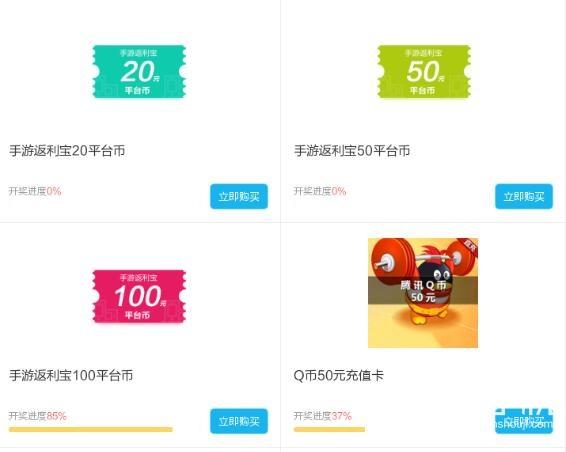This screenshot has height=452, width=566.
Task: Open the 手游返利宝100平台币 title
Action: tap(71, 375)
